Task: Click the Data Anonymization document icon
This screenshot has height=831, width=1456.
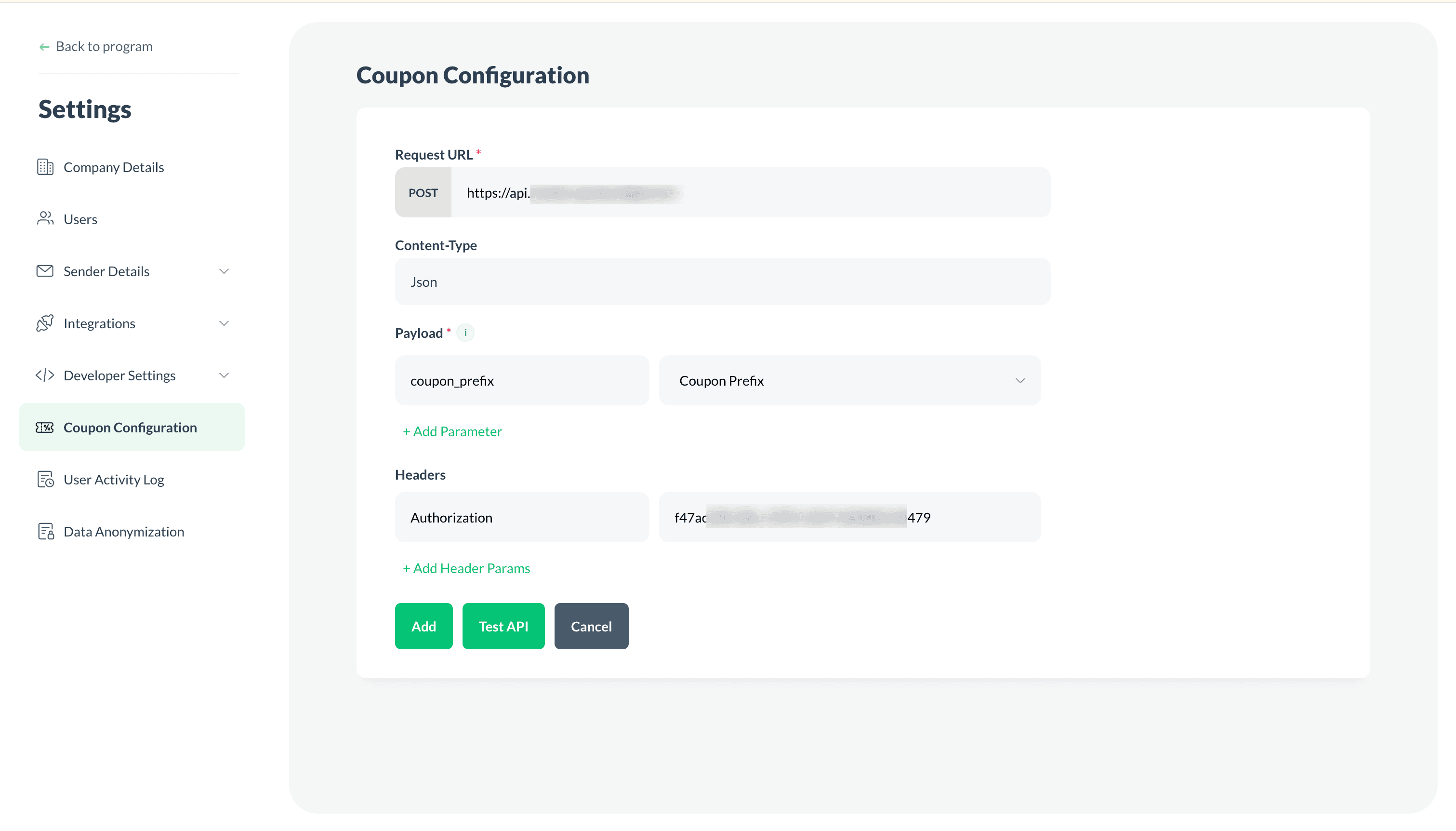Action: [x=45, y=531]
